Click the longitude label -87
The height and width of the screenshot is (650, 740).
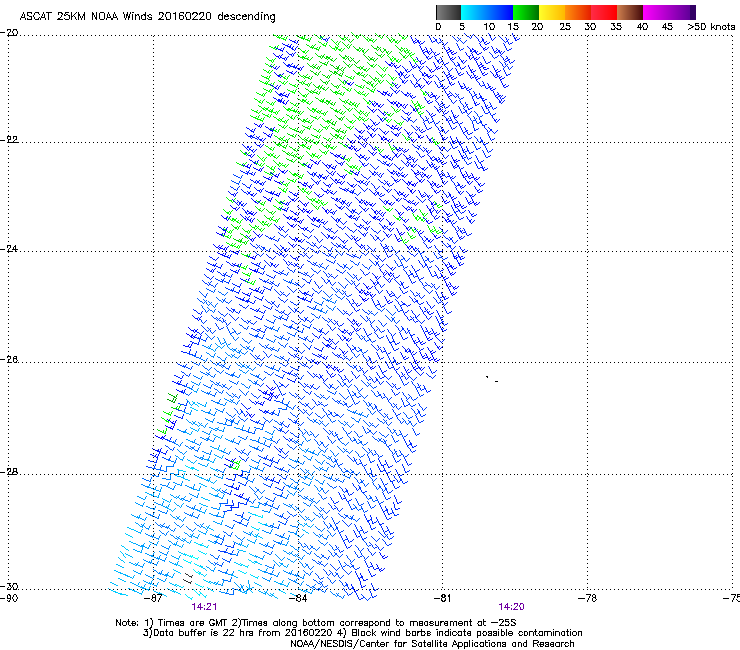(x=153, y=598)
